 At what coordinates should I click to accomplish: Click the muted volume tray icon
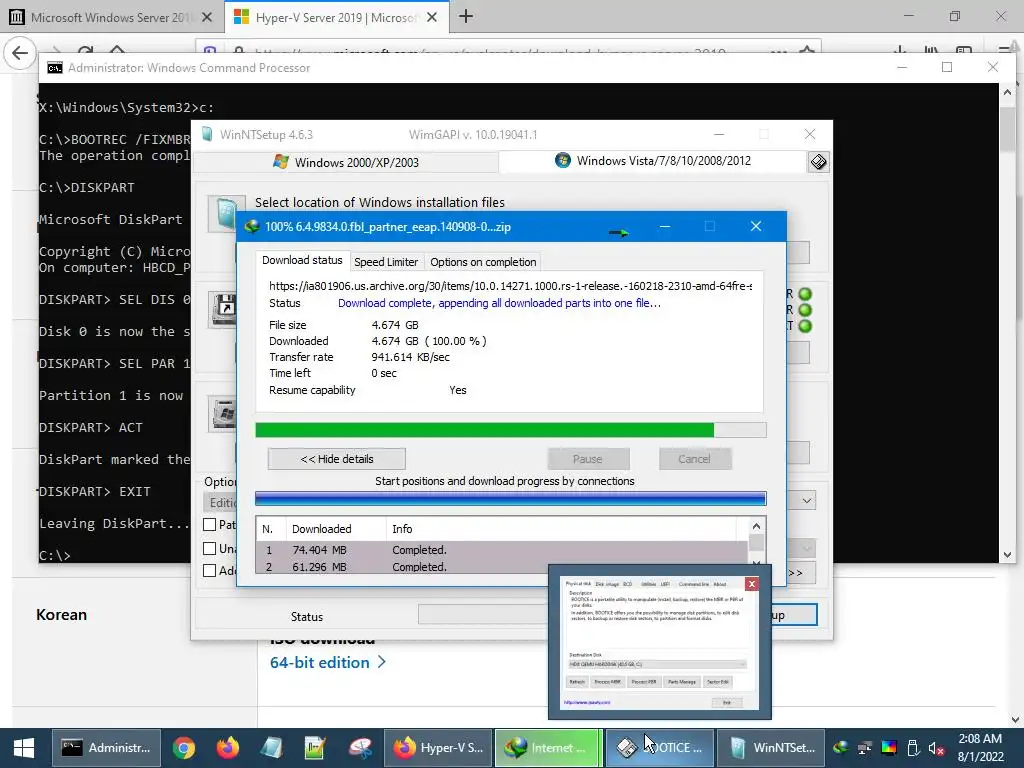click(936, 748)
